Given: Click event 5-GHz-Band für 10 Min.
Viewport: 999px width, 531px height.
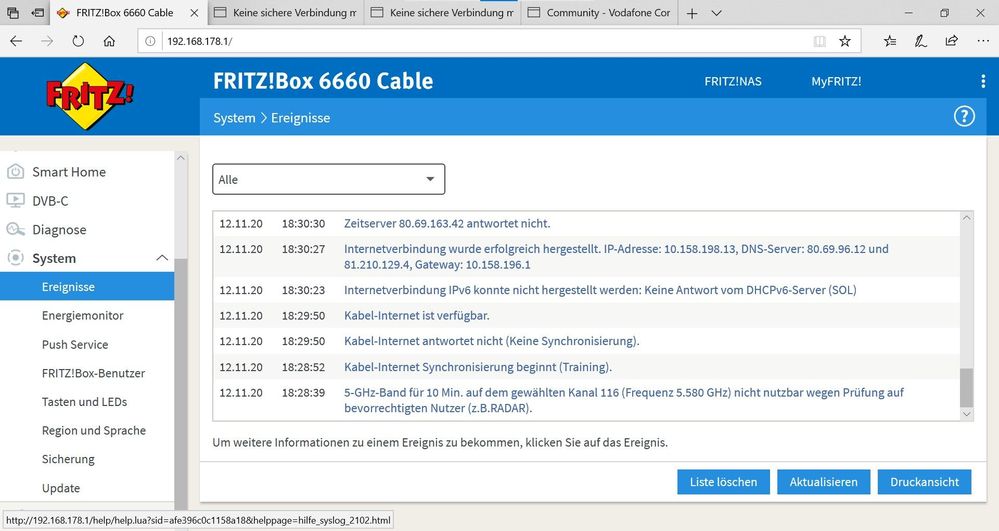Looking at the screenshot, I should 624,400.
